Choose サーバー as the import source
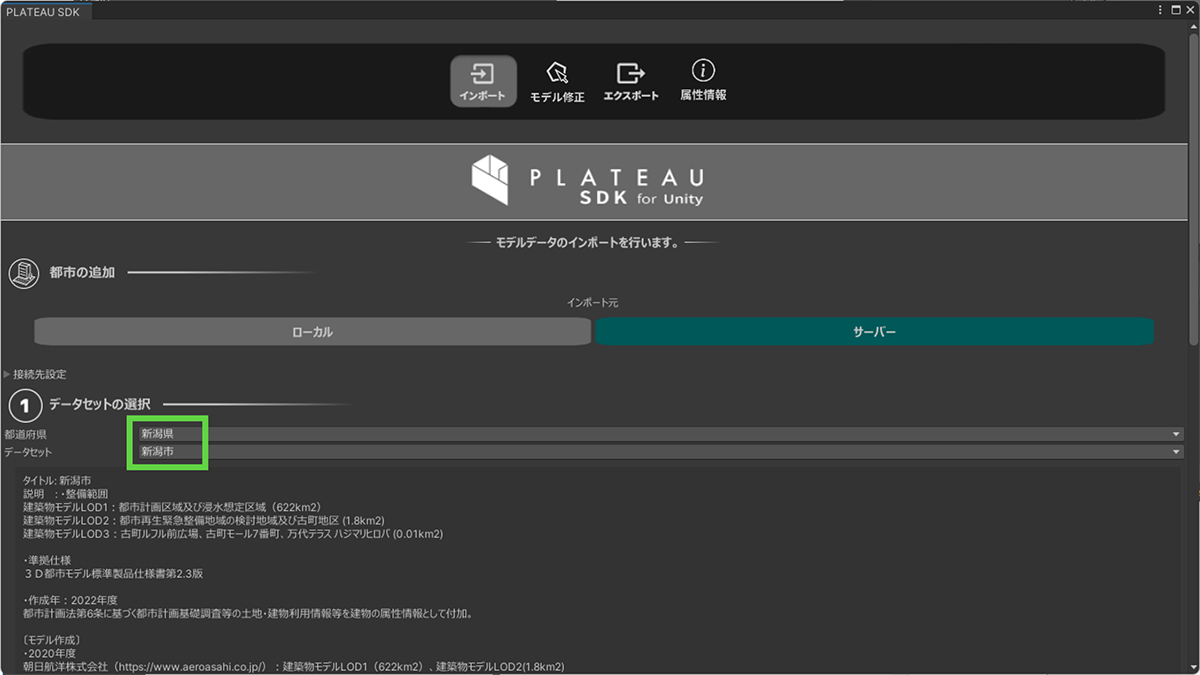 [x=874, y=332]
